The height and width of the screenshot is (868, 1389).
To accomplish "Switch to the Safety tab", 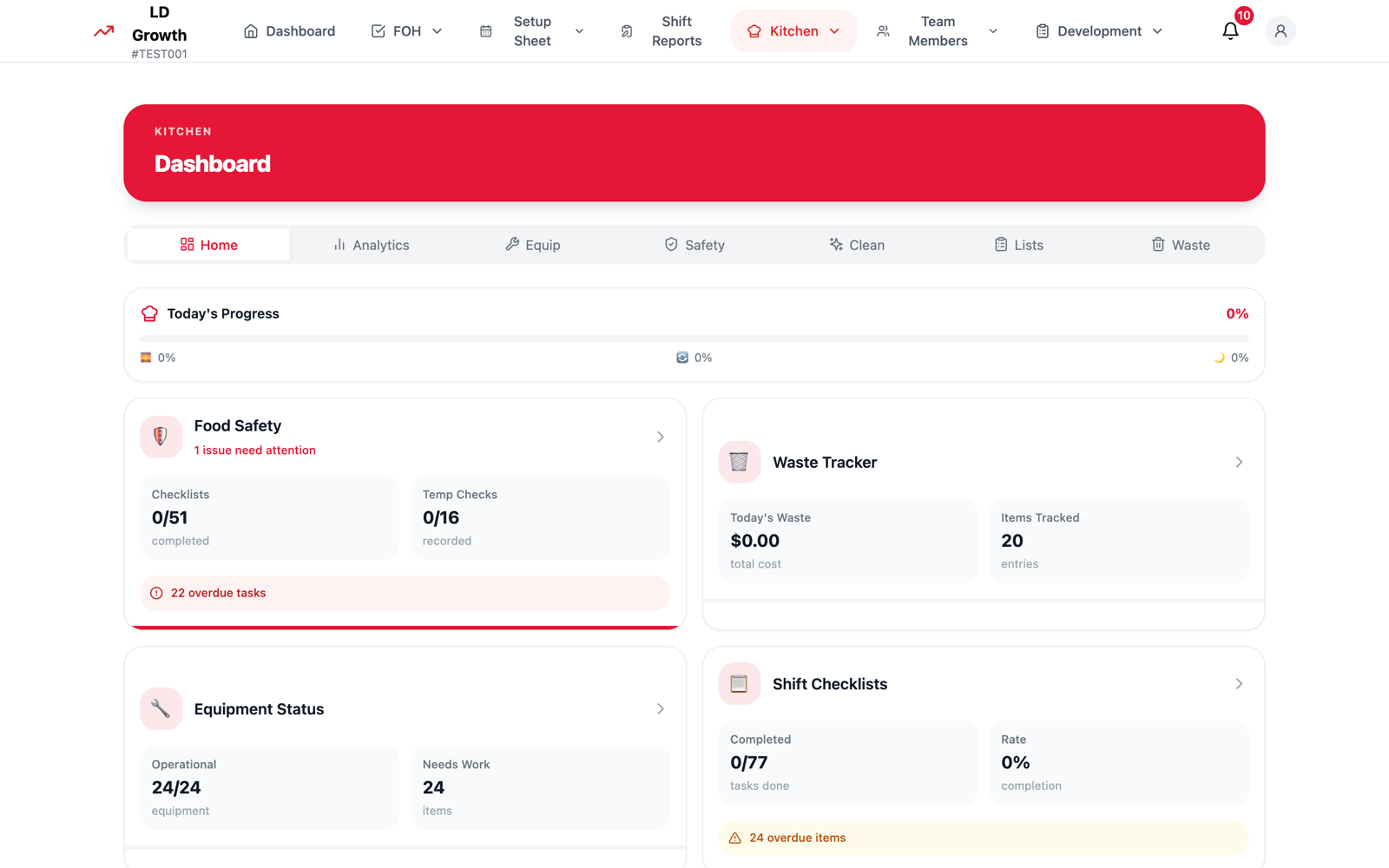I will [x=694, y=245].
